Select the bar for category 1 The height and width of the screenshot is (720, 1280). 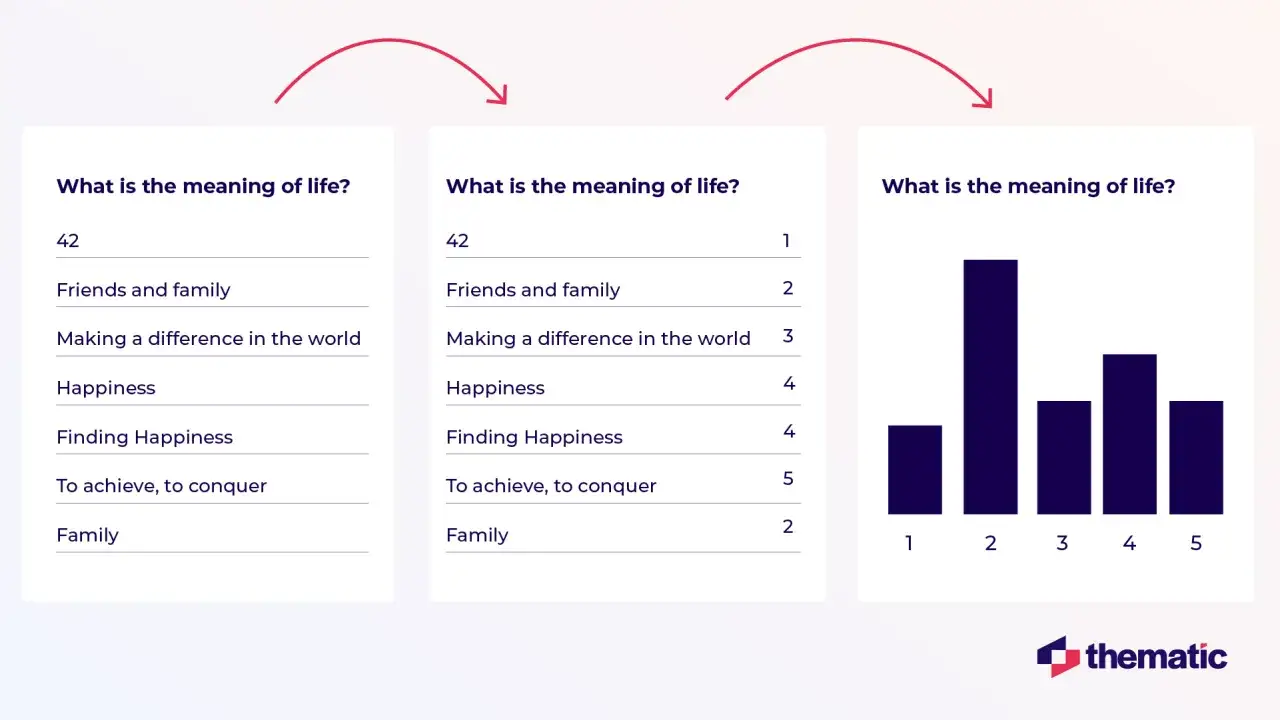click(x=915, y=470)
